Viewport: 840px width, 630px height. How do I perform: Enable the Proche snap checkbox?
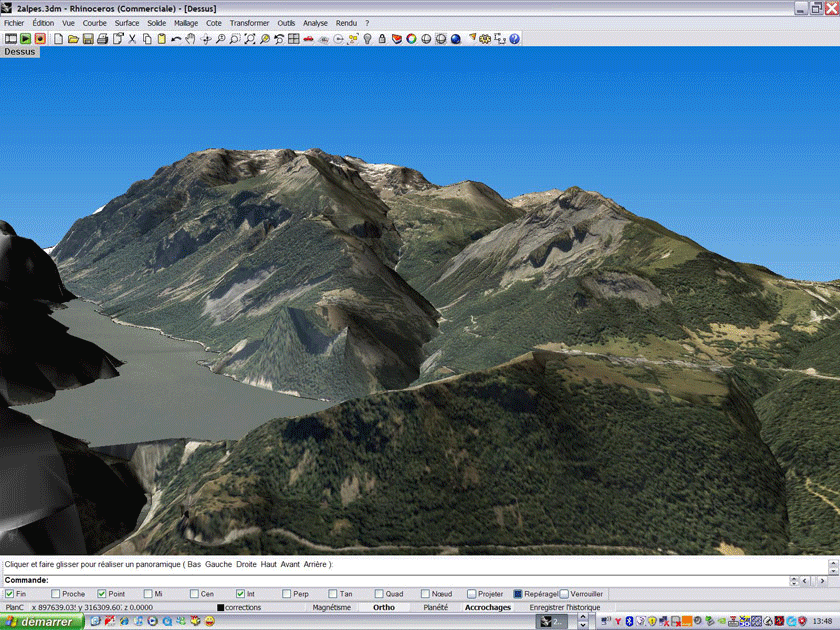click(55, 594)
